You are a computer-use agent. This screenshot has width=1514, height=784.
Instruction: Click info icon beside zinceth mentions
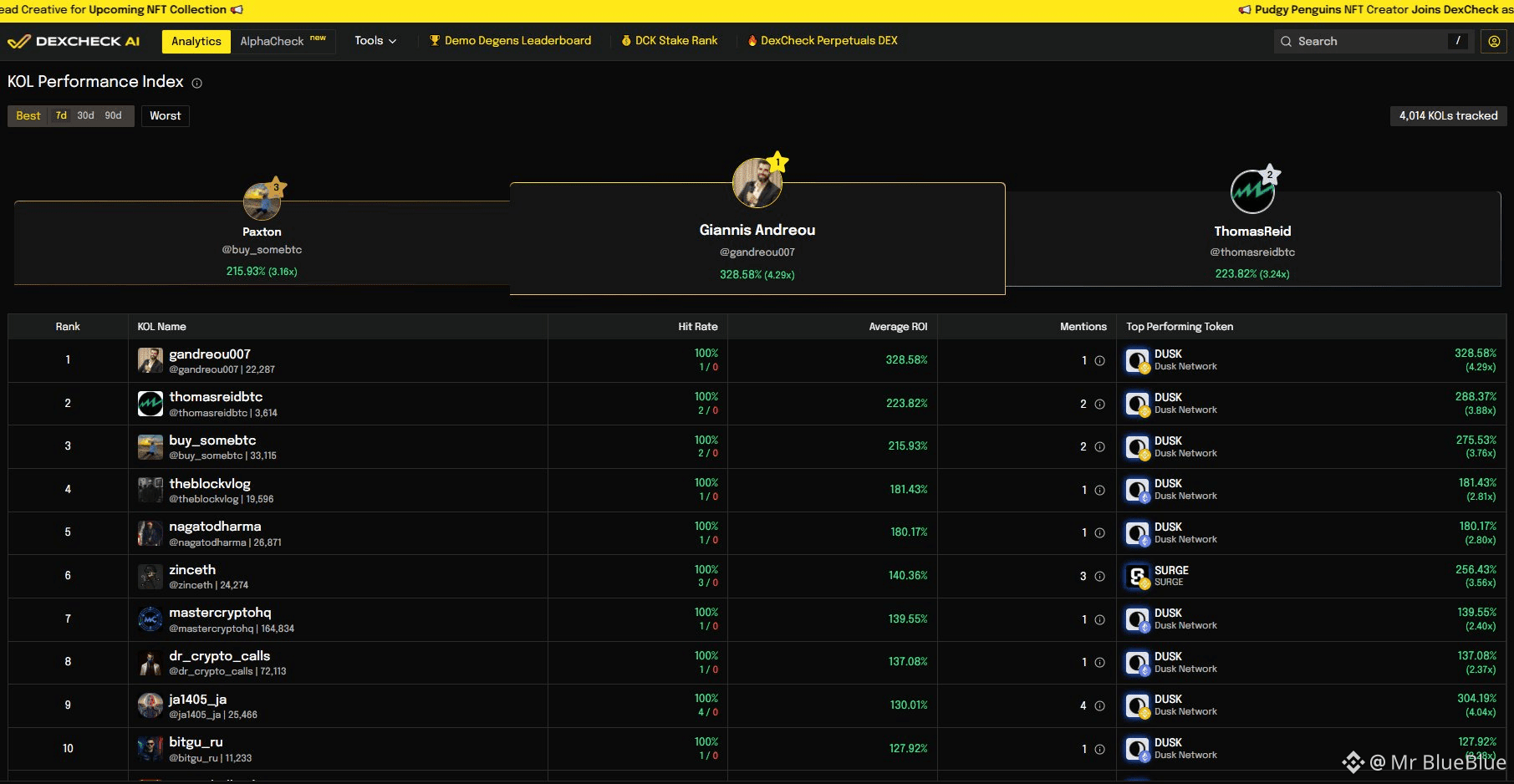coord(1100,577)
